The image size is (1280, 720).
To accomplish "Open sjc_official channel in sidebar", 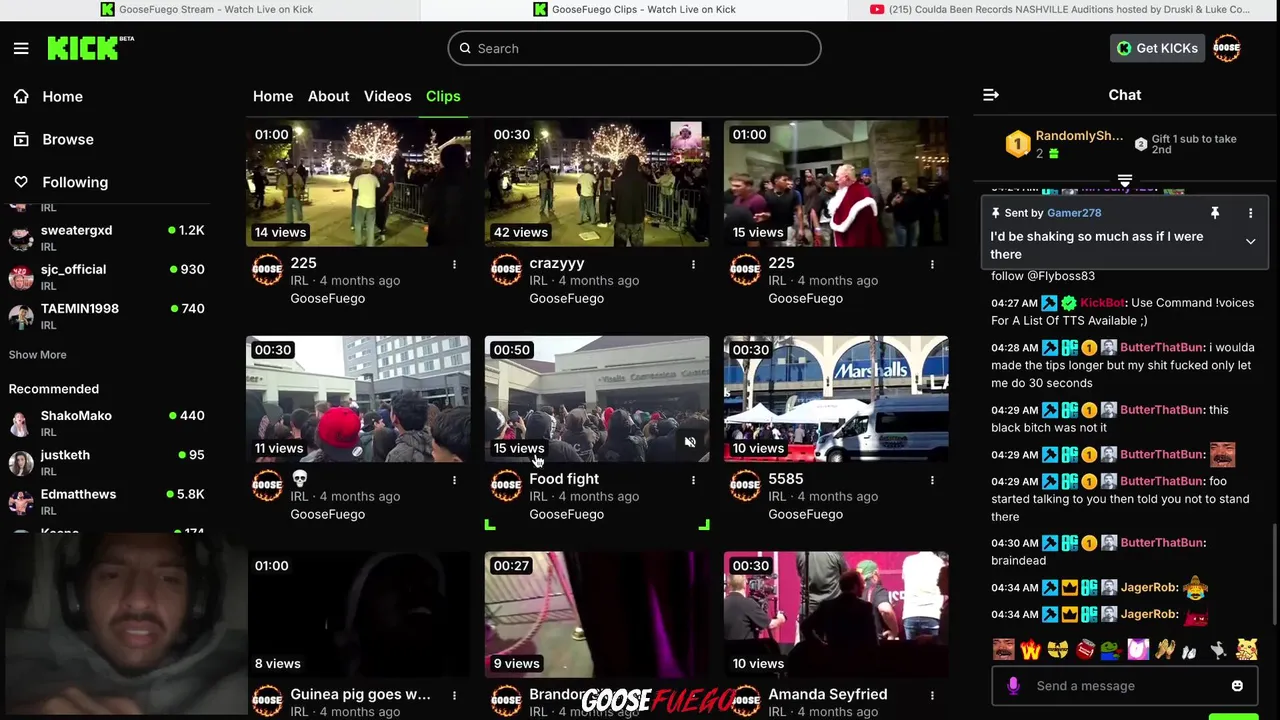I will (x=107, y=277).
